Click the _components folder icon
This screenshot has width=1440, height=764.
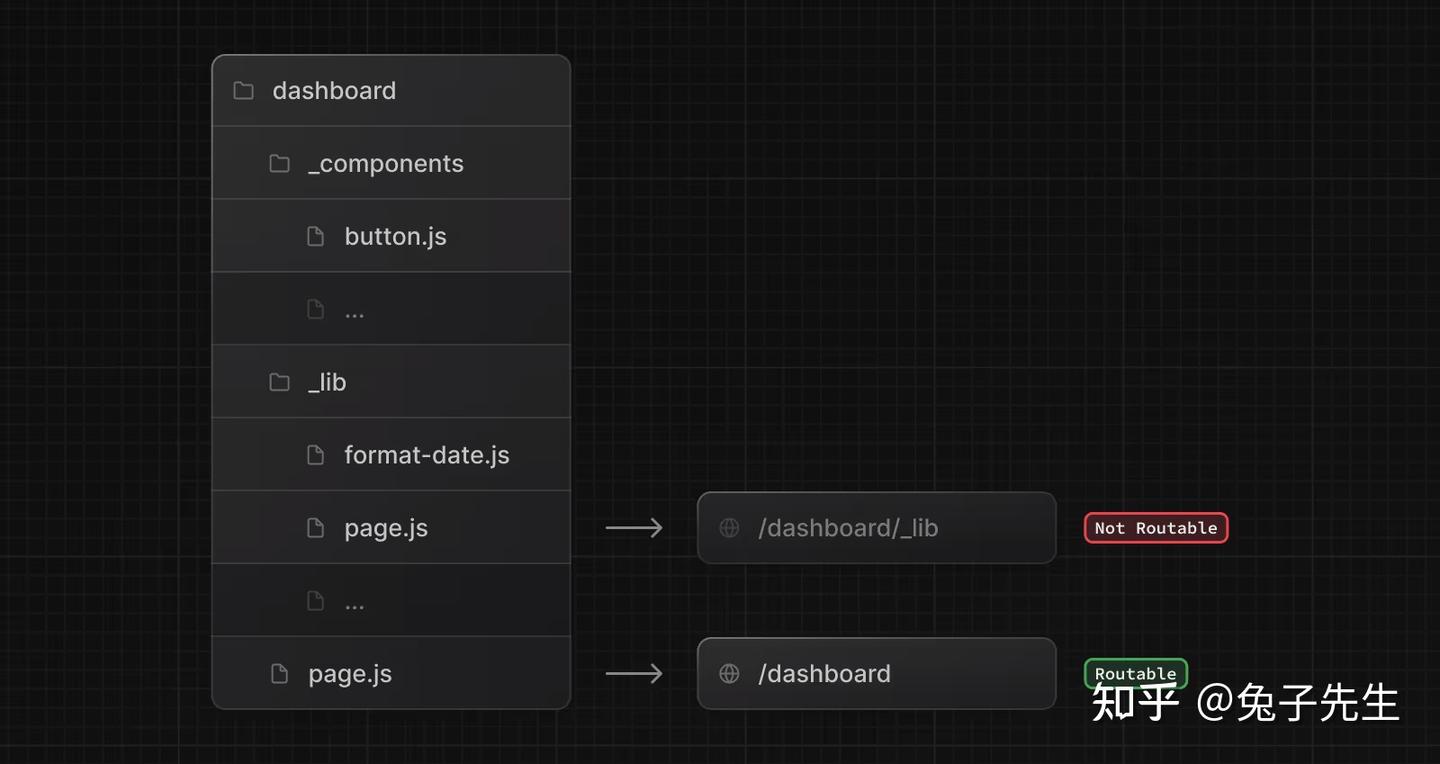click(280, 163)
